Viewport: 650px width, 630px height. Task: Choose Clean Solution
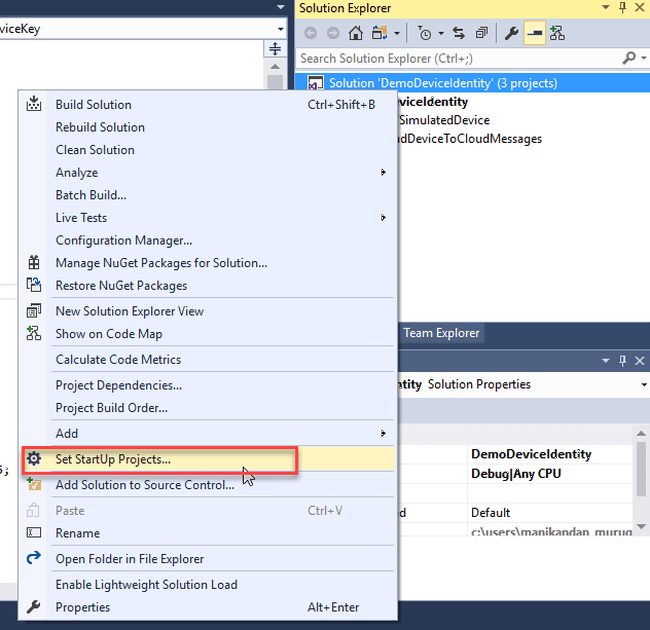click(209, 150)
